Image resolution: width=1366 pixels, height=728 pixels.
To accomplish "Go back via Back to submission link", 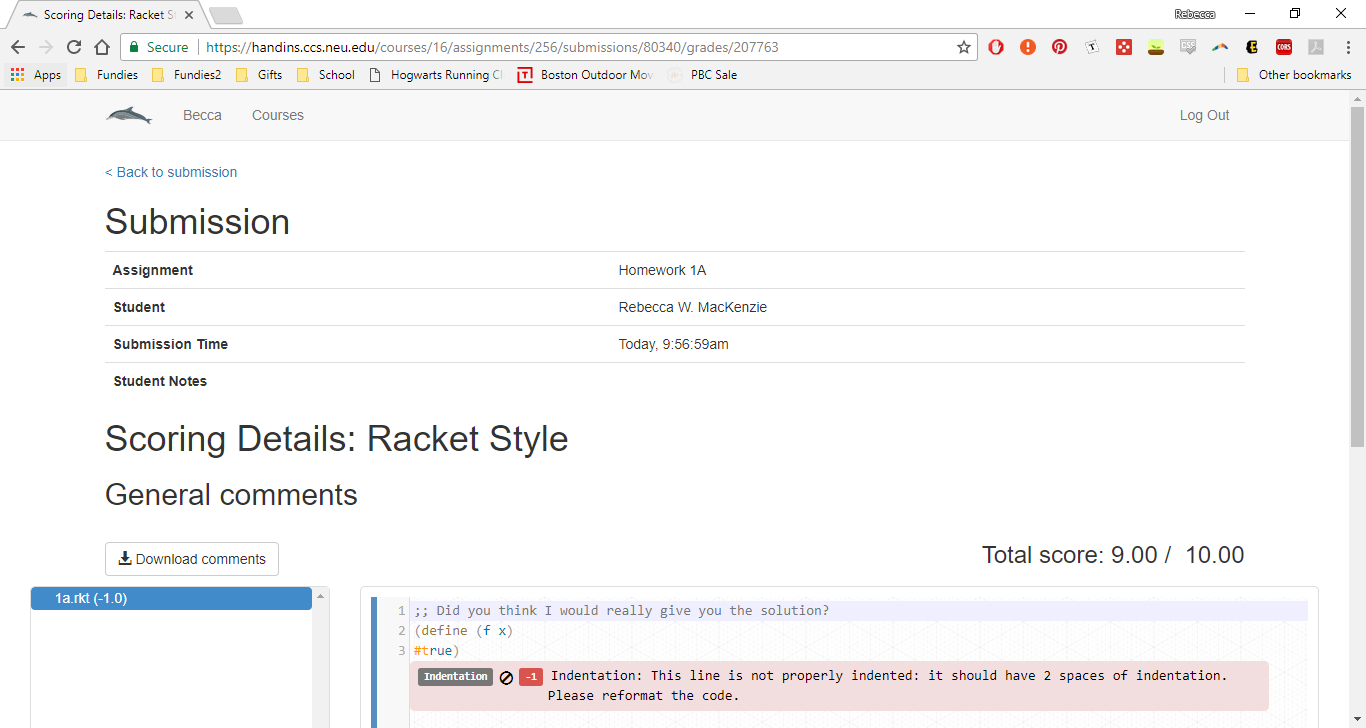I will pyautogui.click(x=171, y=172).
